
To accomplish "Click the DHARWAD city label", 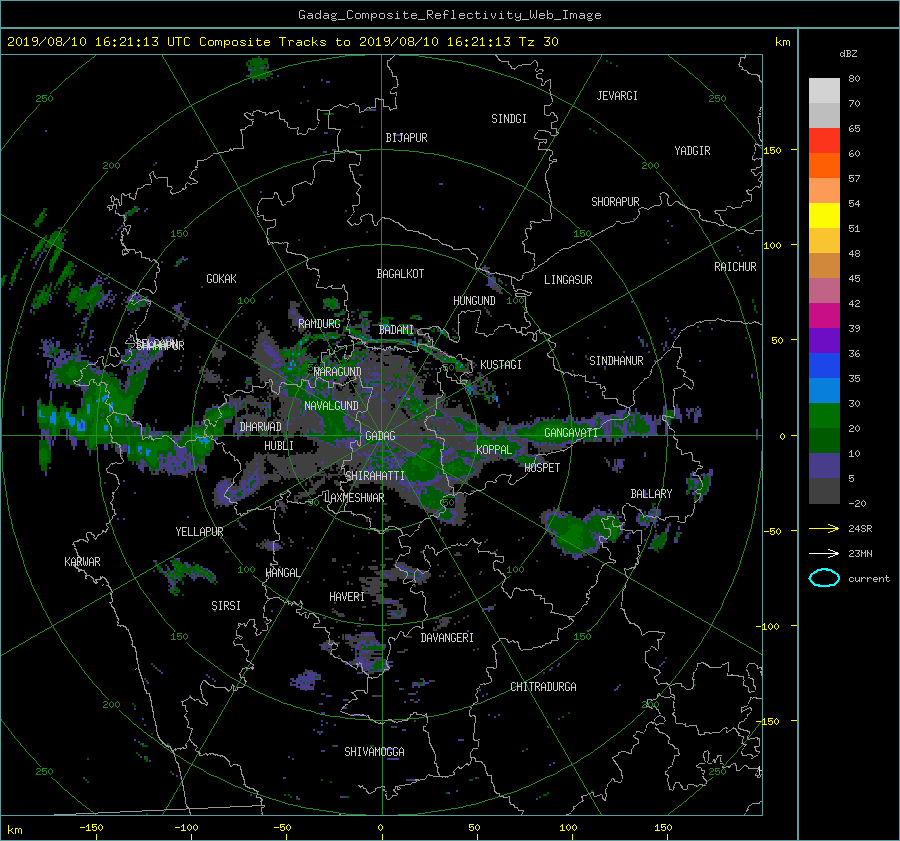I will (260, 427).
